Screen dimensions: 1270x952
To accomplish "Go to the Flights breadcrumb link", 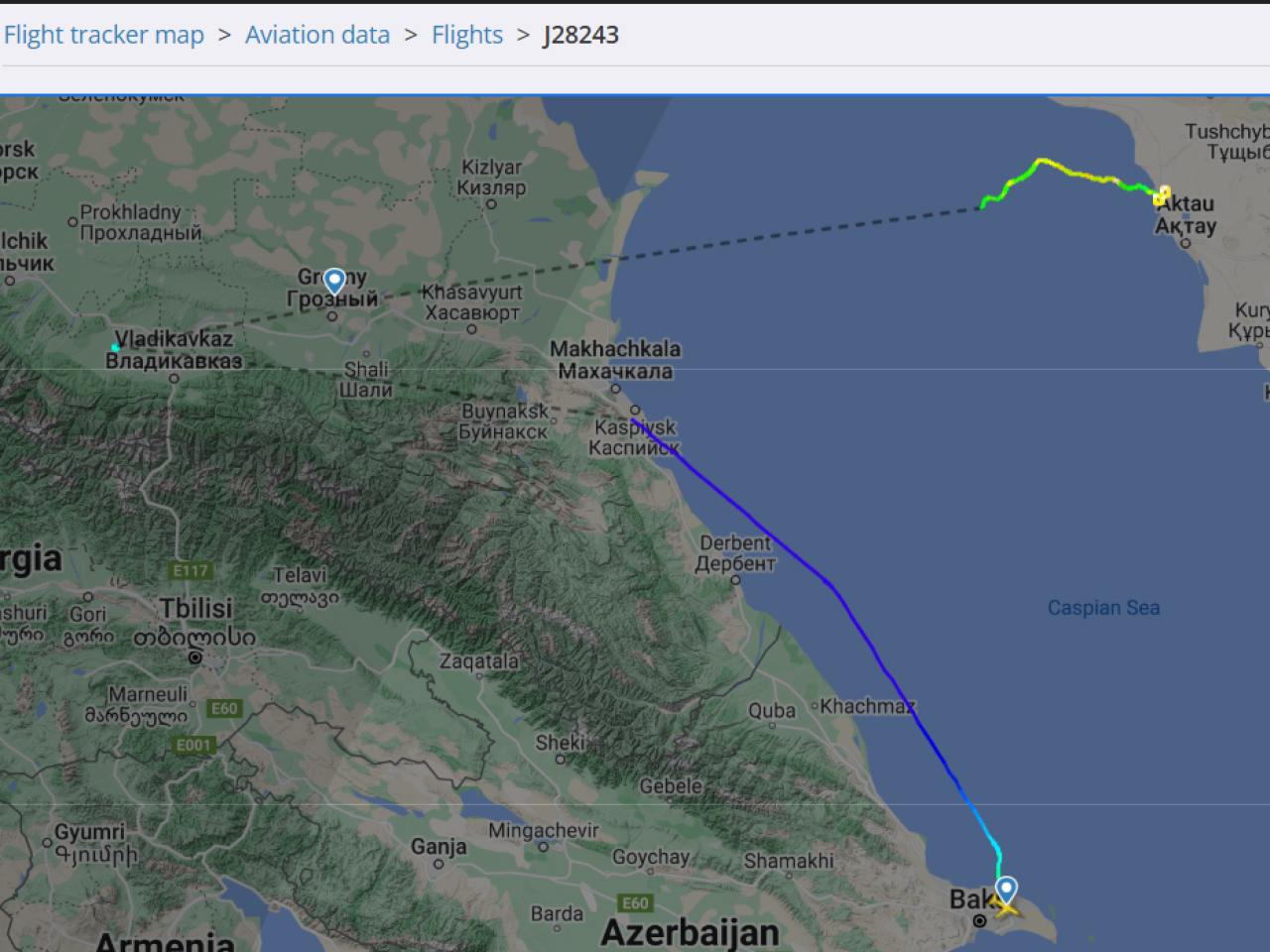I will click(467, 35).
